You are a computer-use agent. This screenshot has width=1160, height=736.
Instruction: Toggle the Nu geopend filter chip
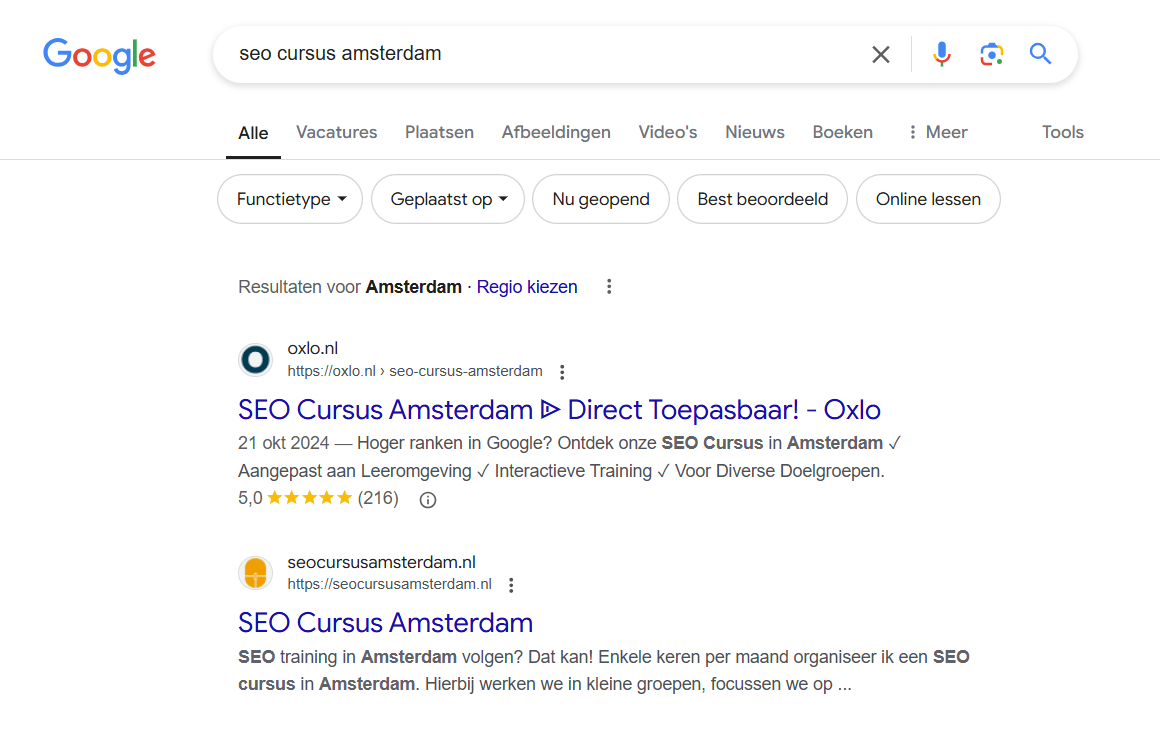tap(600, 199)
